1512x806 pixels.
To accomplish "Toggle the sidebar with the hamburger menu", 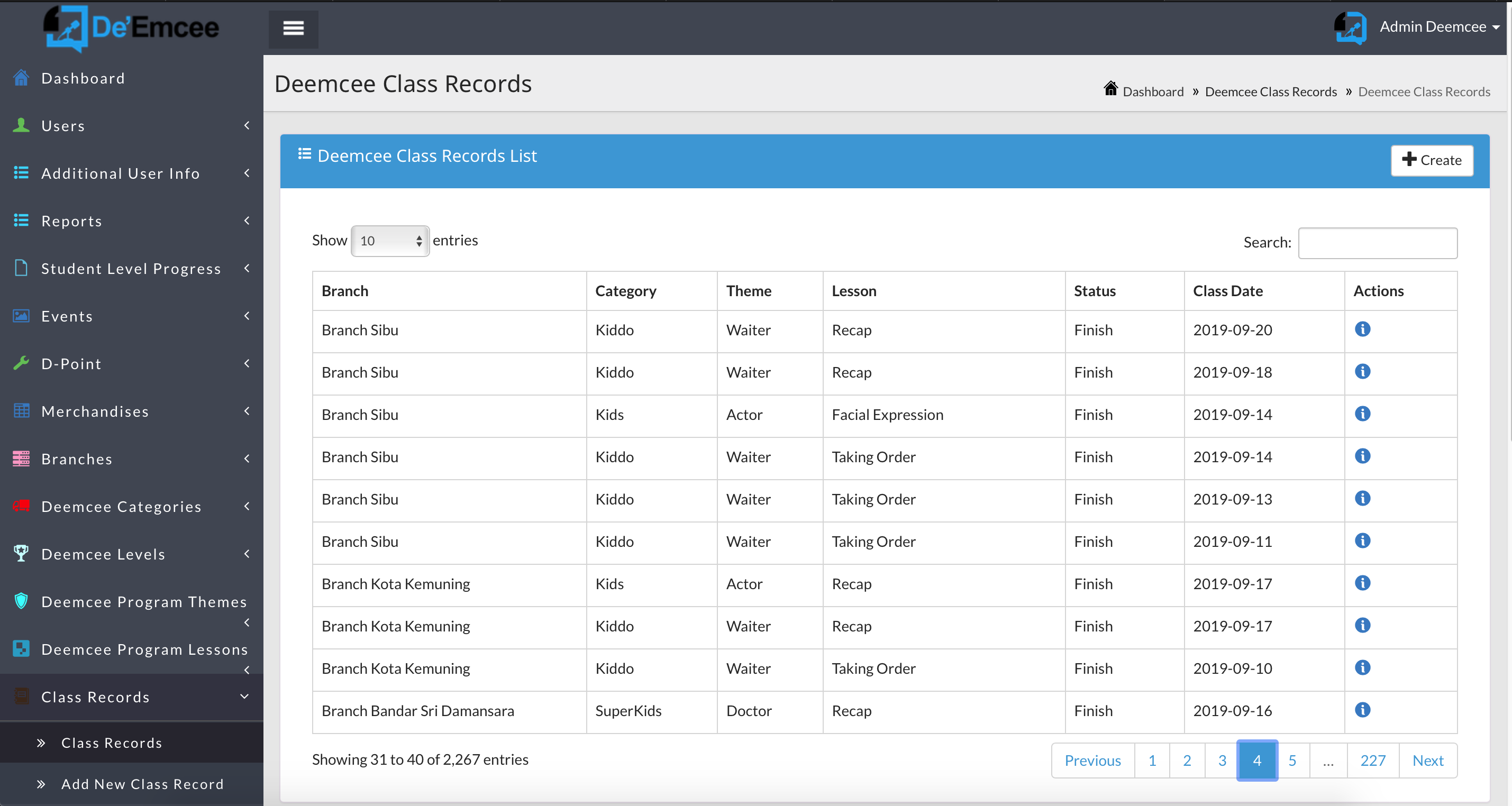I will pyautogui.click(x=293, y=28).
